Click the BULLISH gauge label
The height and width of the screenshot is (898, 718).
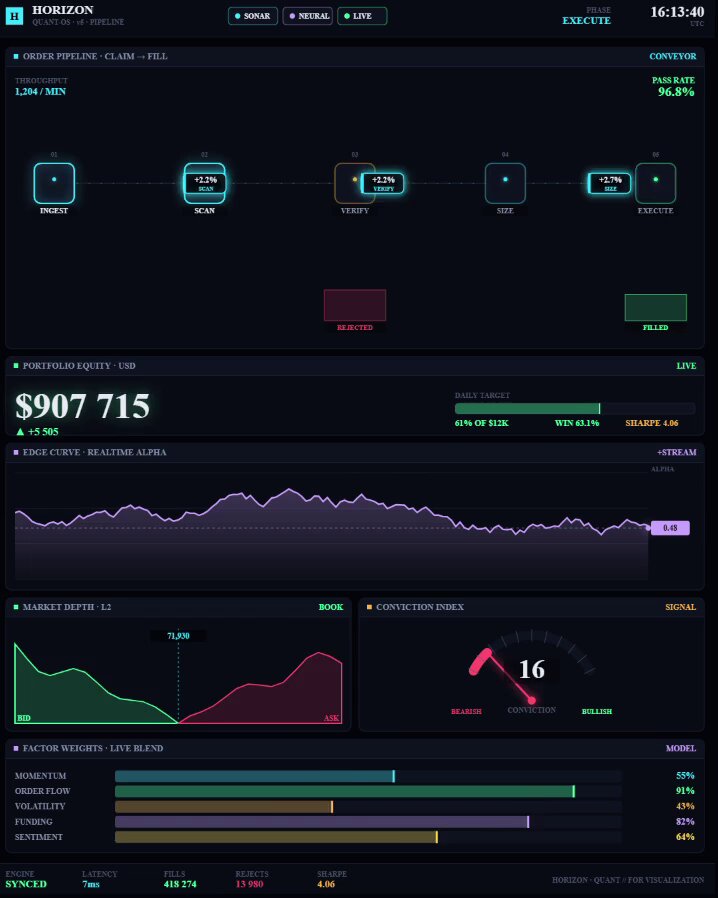(597, 711)
